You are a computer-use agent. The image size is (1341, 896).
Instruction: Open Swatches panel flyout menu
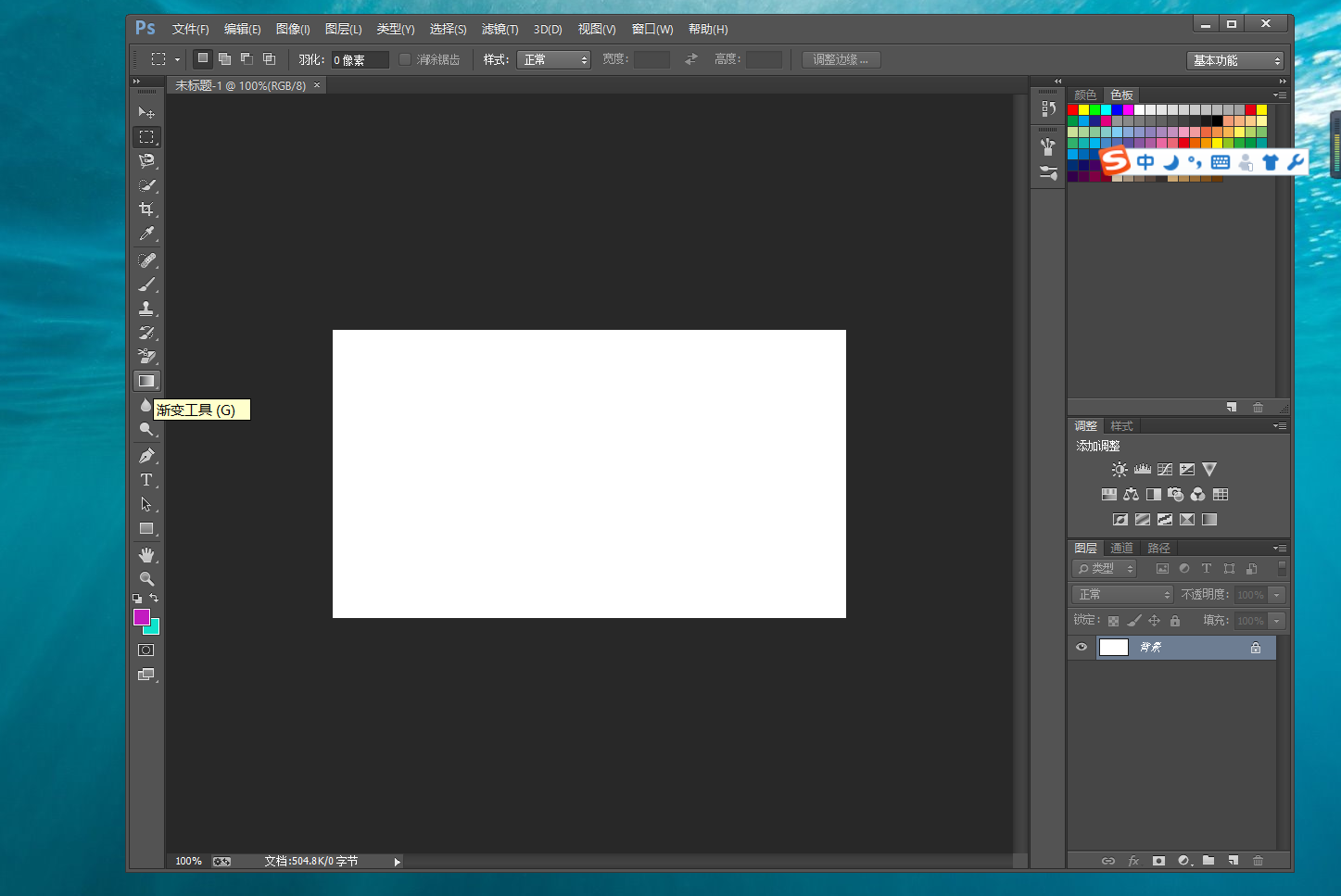1280,95
